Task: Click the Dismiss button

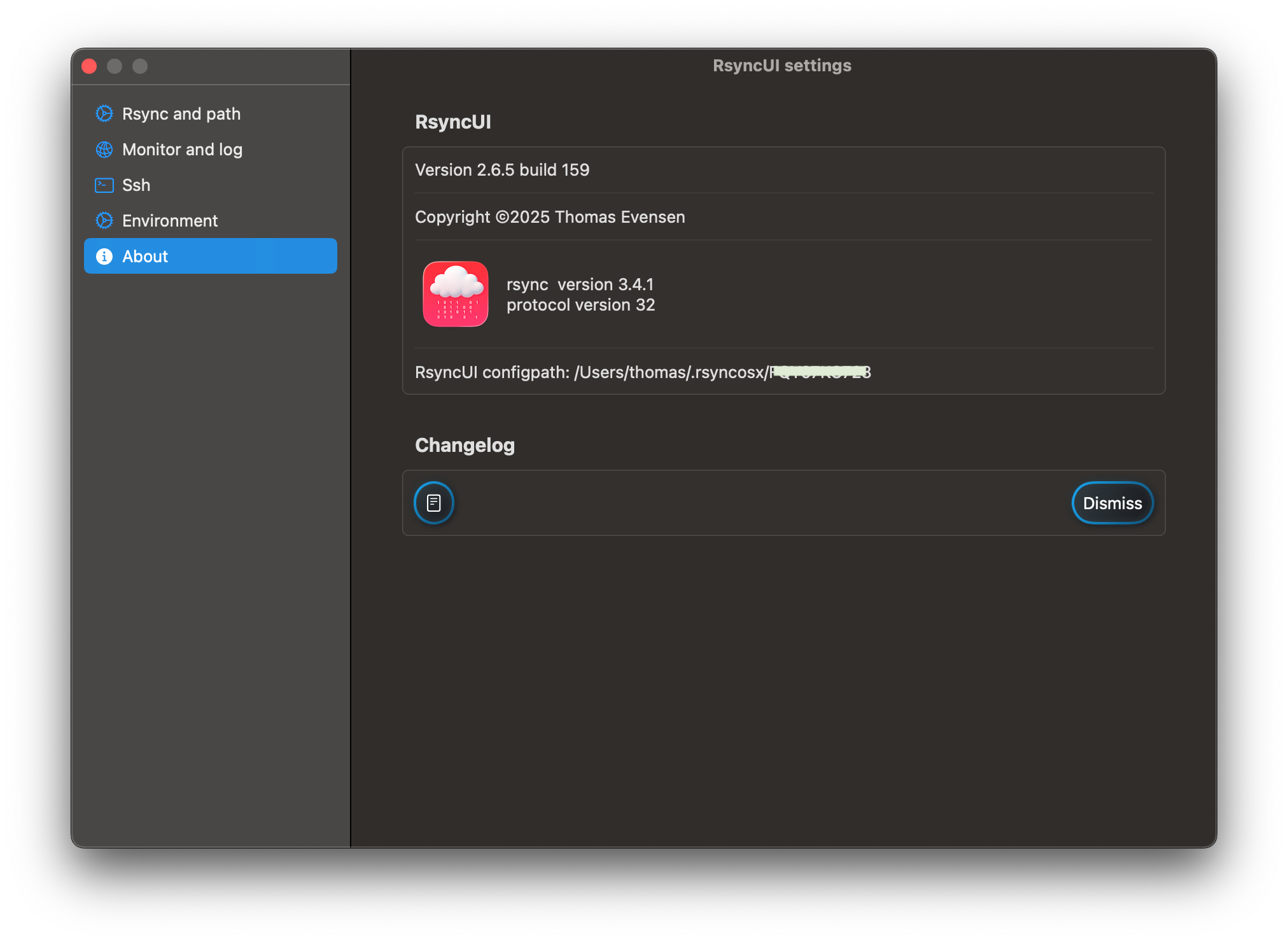Action: (1112, 503)
